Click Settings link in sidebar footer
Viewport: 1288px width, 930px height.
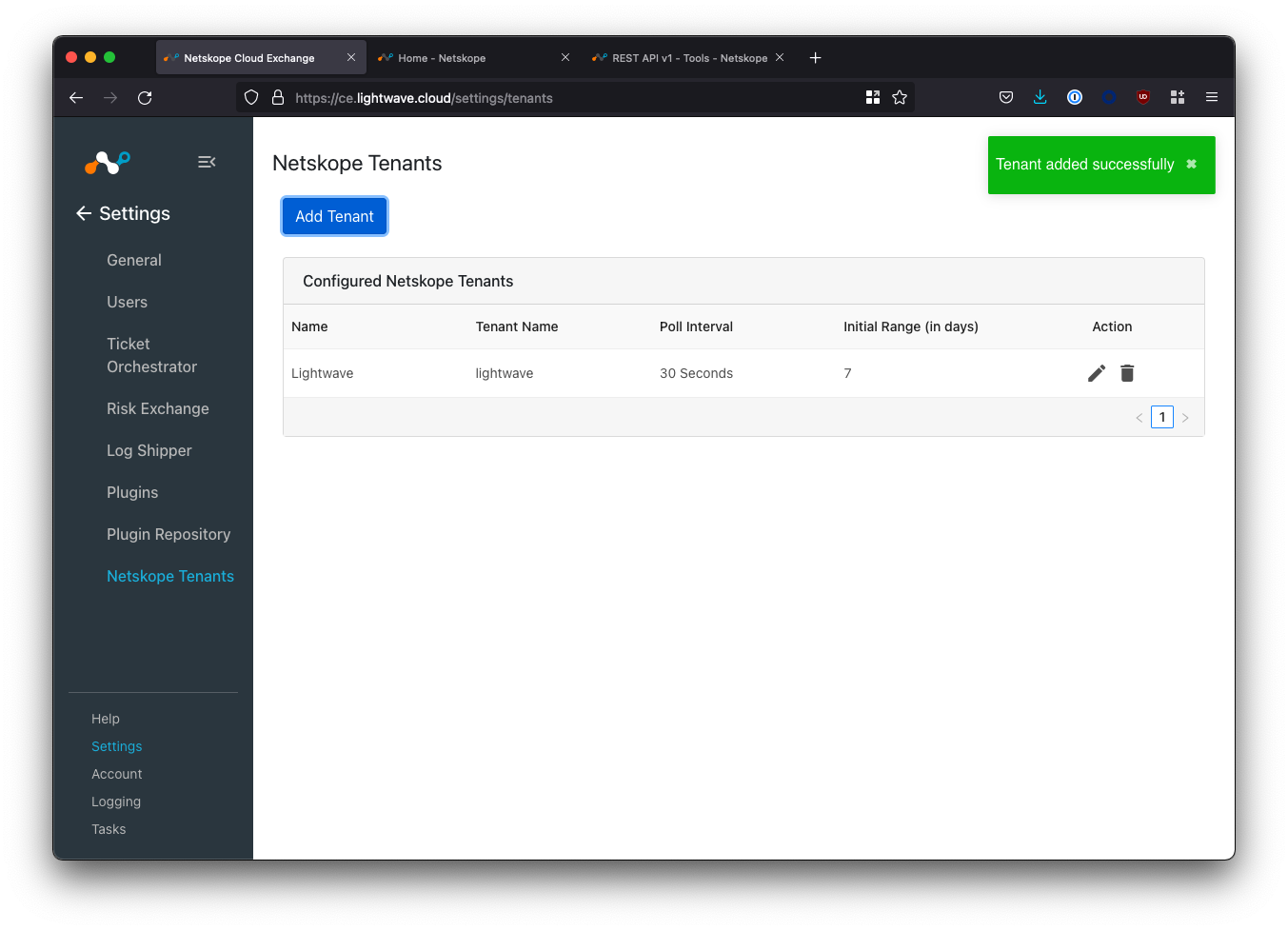click(x=116, y=746)
